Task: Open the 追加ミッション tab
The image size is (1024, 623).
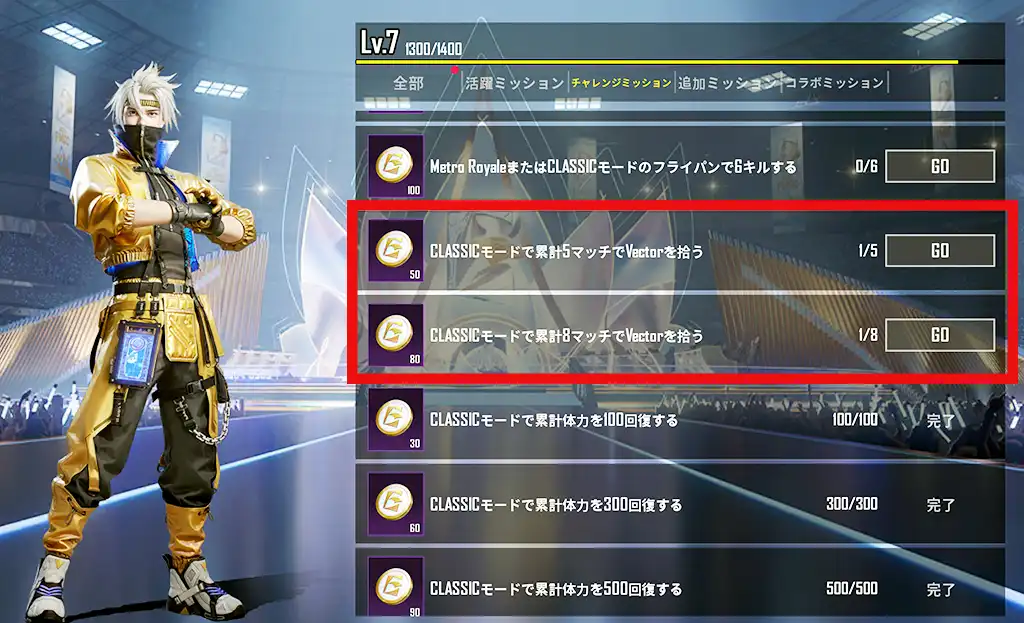Action: [726, 83]
